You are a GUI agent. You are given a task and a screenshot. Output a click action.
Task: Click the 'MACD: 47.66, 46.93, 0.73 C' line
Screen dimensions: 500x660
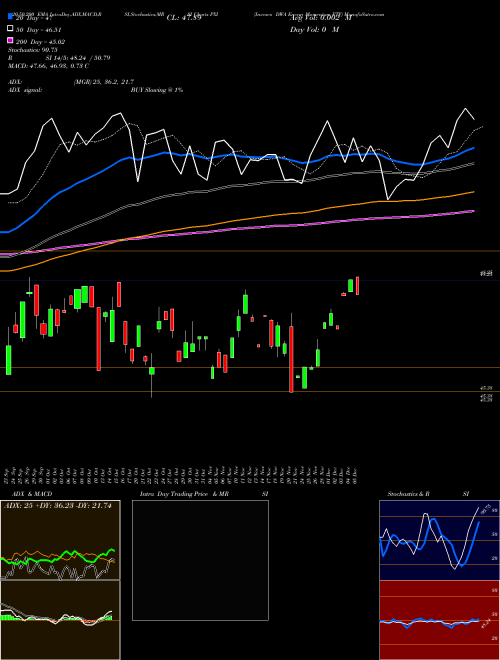tap(48, 66)
